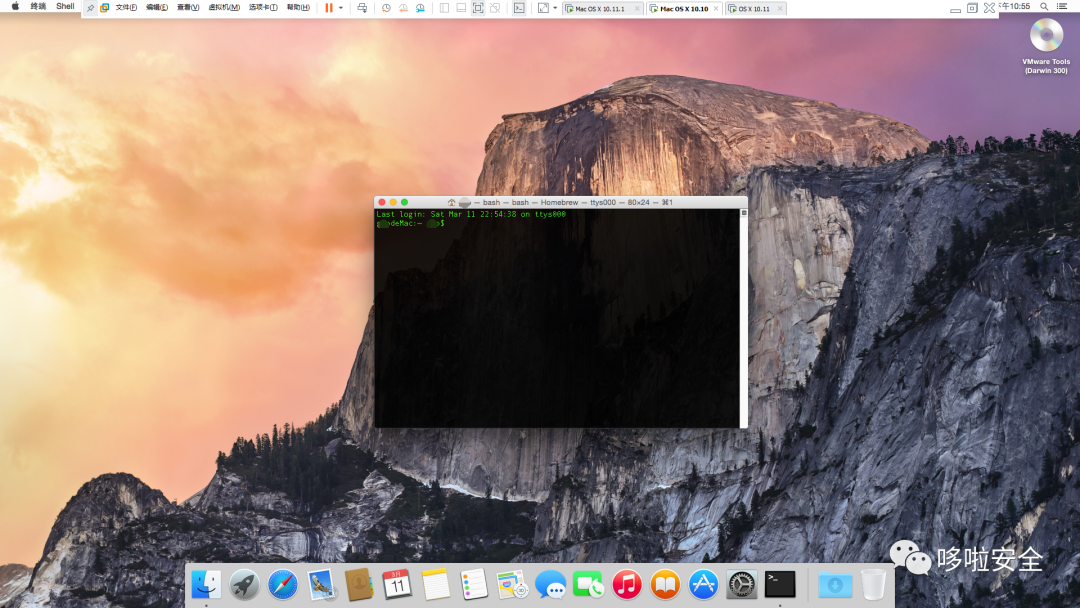Launch Safari from the Dock
This screenshot has height=608, width=1080.
pos(282,585)
